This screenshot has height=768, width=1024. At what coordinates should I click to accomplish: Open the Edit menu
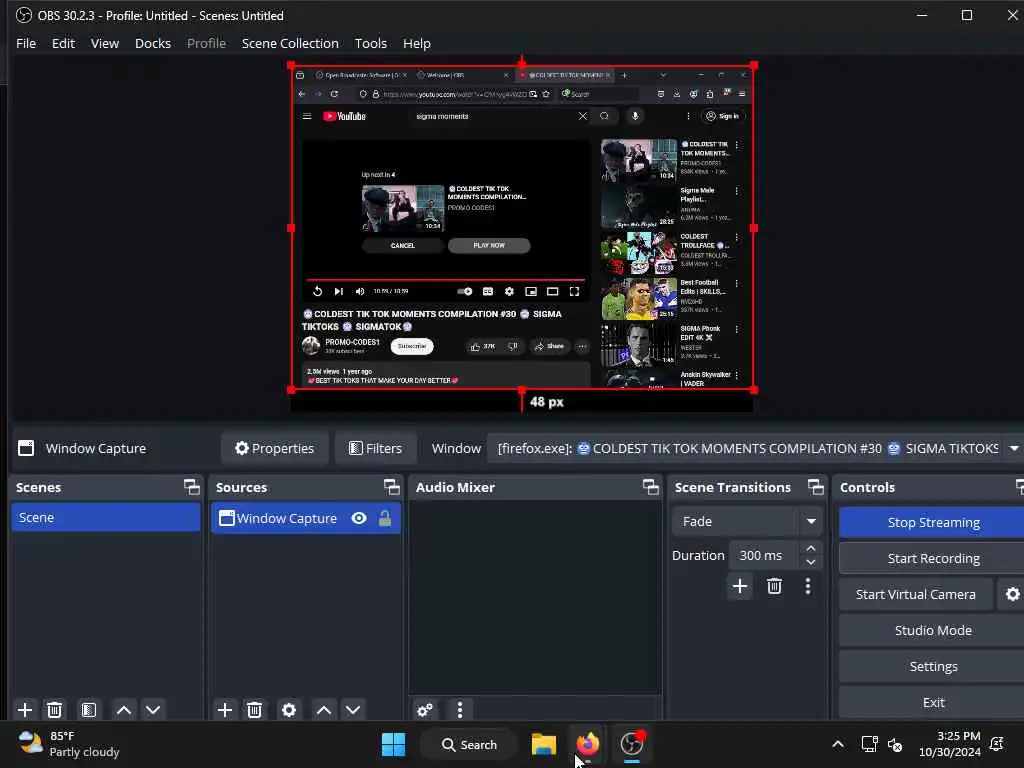(63, 43)
